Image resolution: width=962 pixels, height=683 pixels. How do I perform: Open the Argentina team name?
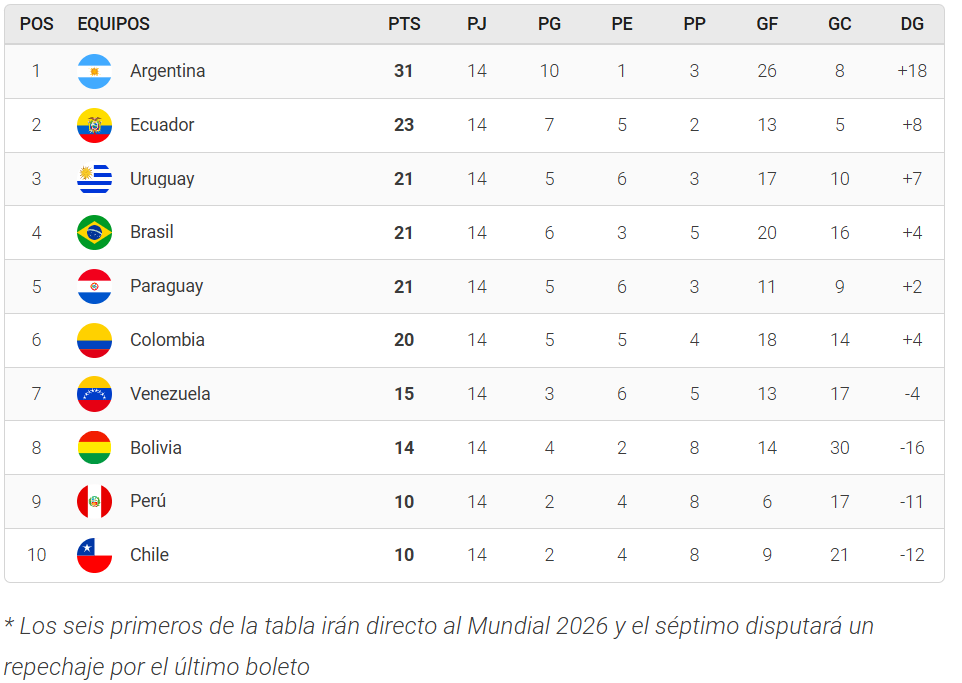point(167,71)
